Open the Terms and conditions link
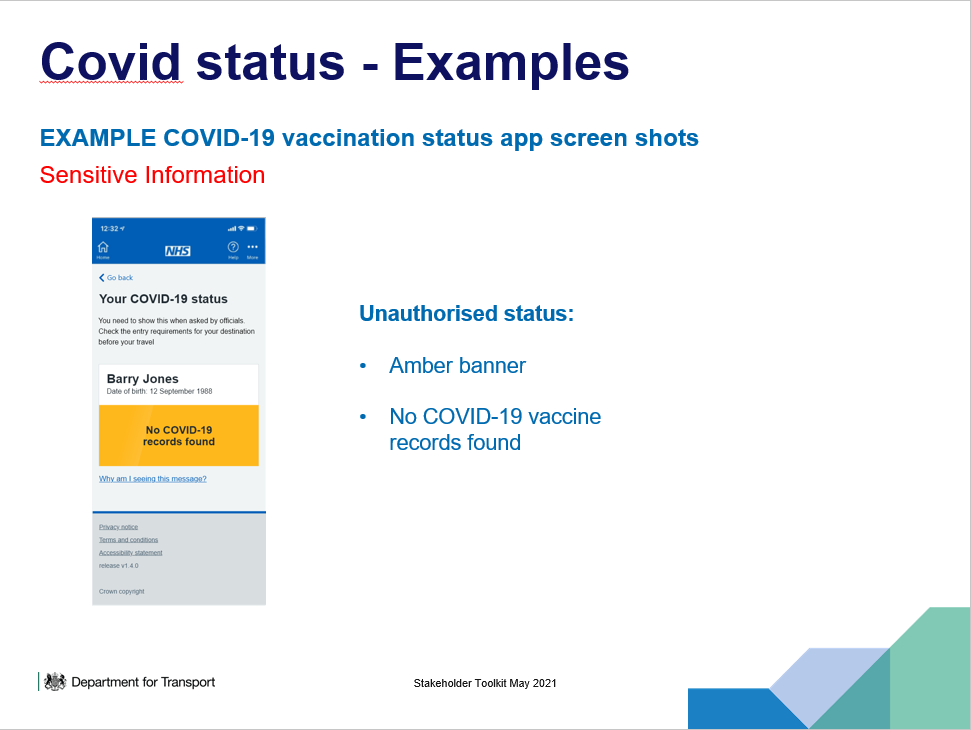 click(128, 540)
